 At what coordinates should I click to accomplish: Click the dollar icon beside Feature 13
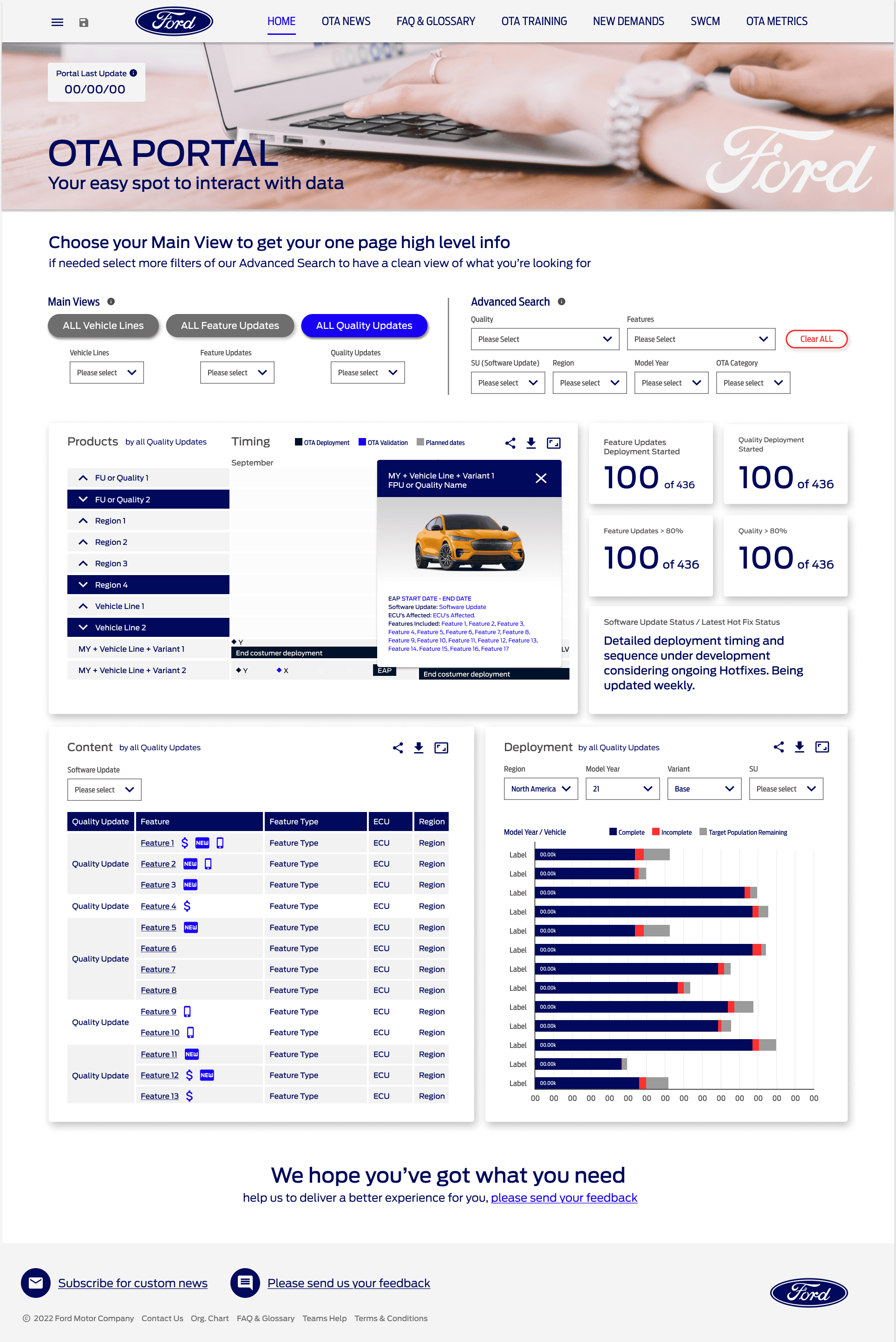(189, 1096)
